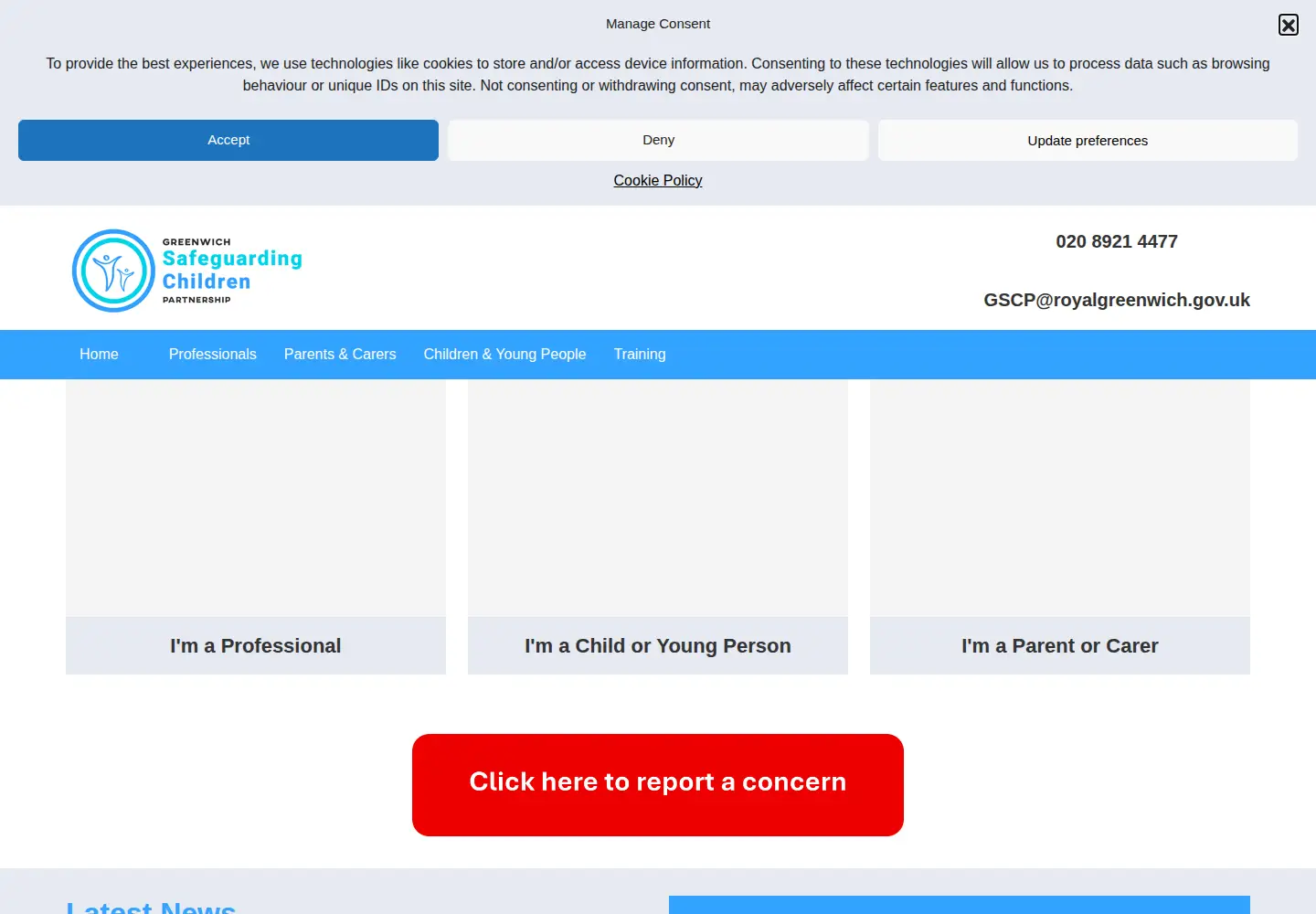Open Update preferences for cookies
Screen dimensions: 1316x914
tap(1088, 140)
